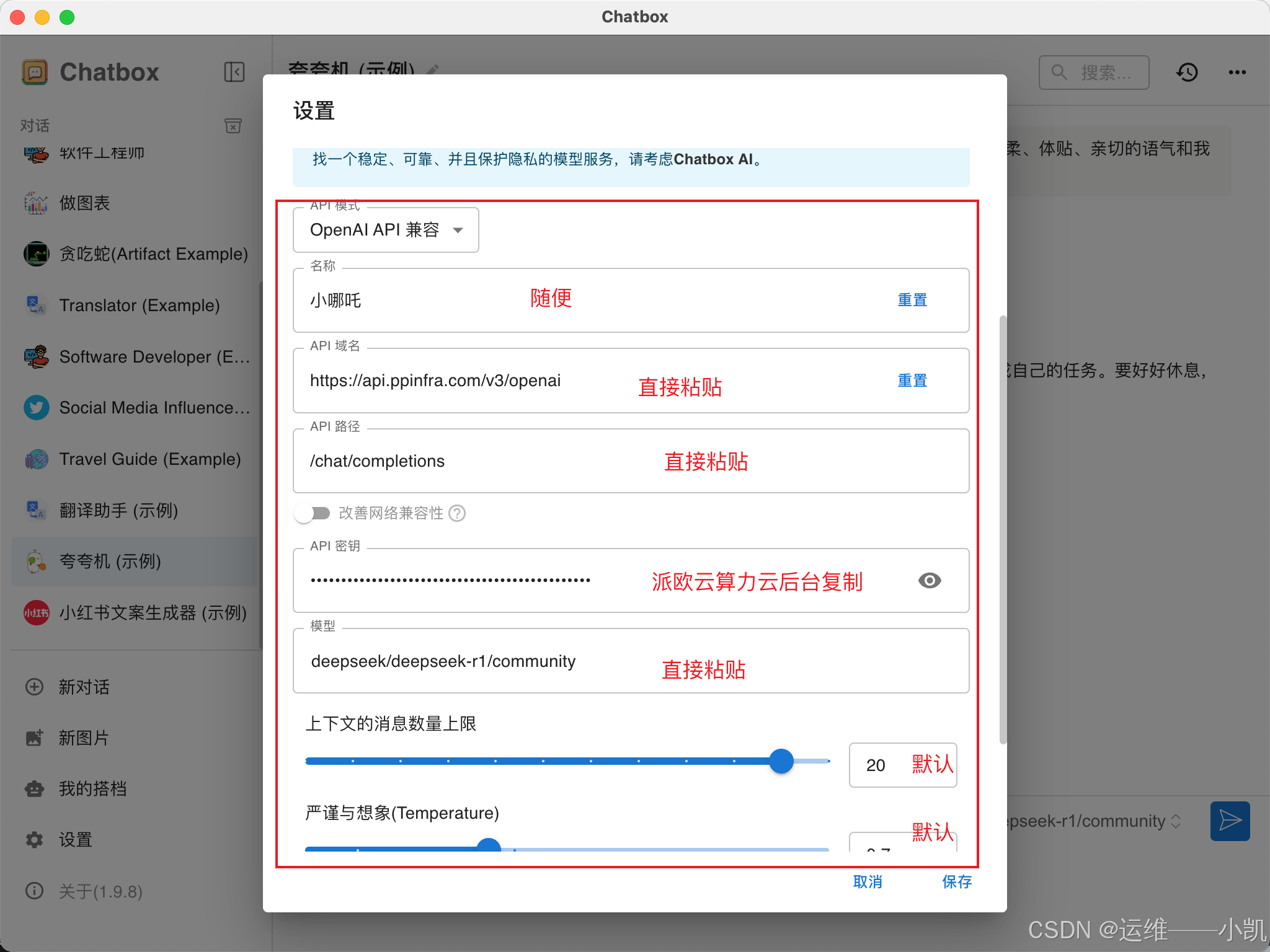Click the 夸夸机 (示例) avatar icon
The image size is (1270, 952).
tap(36, 562)
